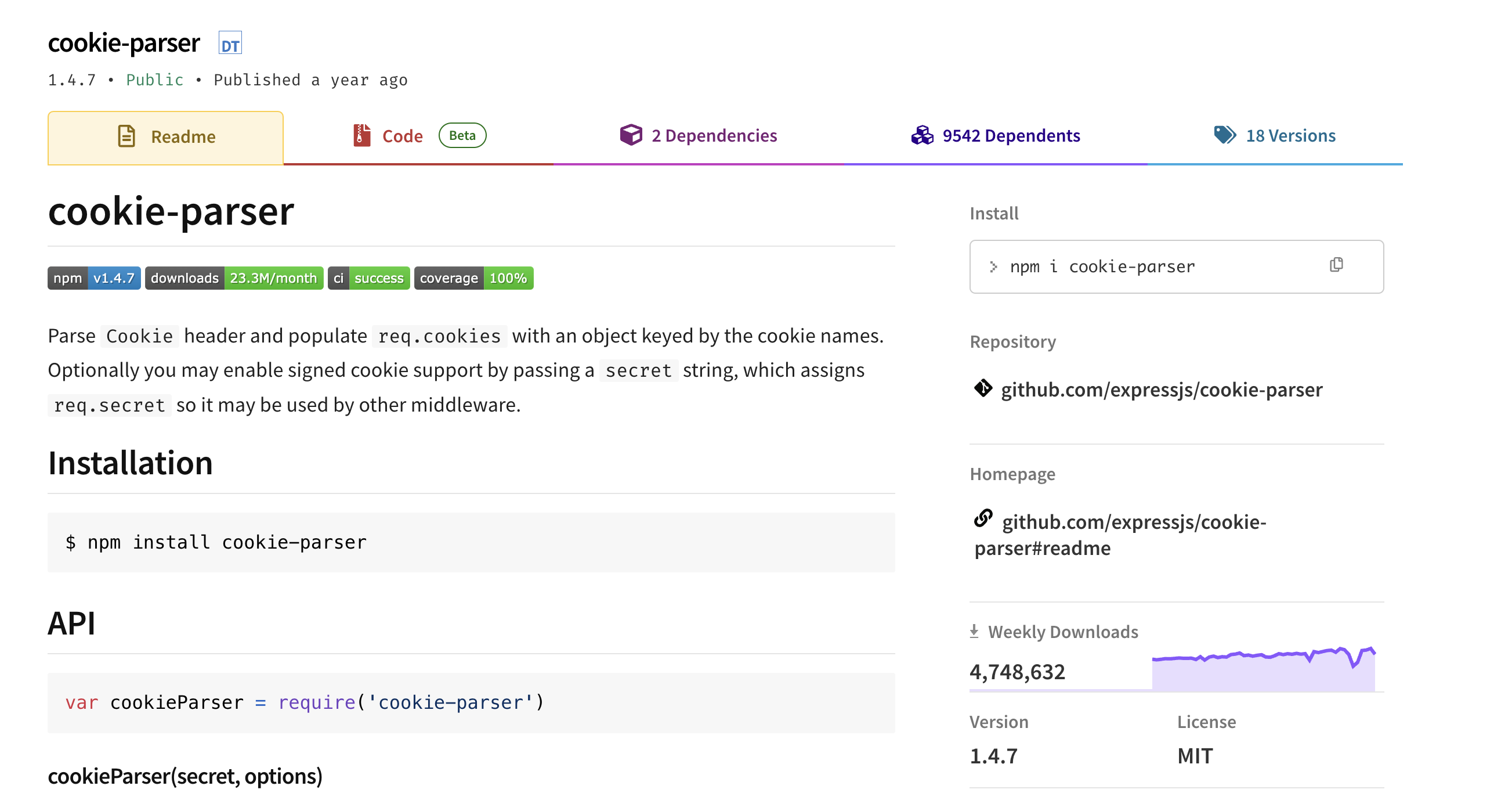Click the npm v1.4.7 badge
1512x793 pixels.
[x=94, y=278]
